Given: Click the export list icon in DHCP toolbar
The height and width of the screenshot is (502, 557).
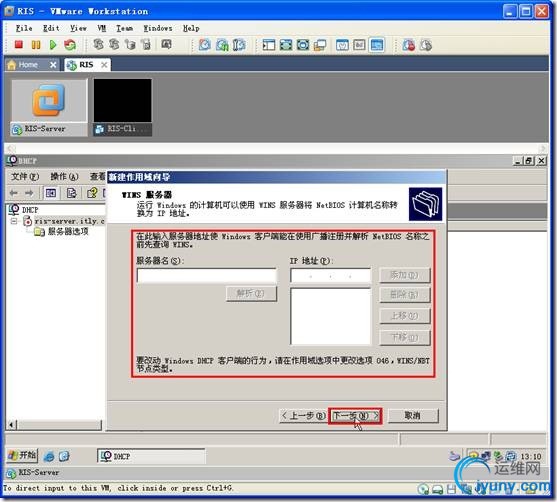Looking at the screenshot, I should click(x=71, y=193).
